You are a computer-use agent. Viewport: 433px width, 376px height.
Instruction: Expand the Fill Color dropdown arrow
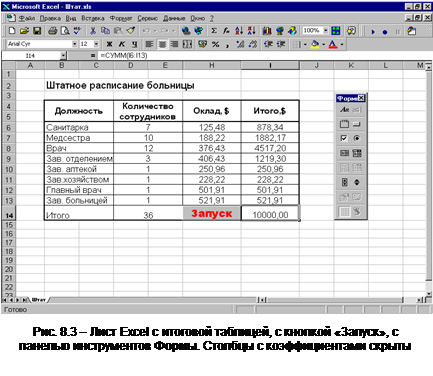[323, 44]
